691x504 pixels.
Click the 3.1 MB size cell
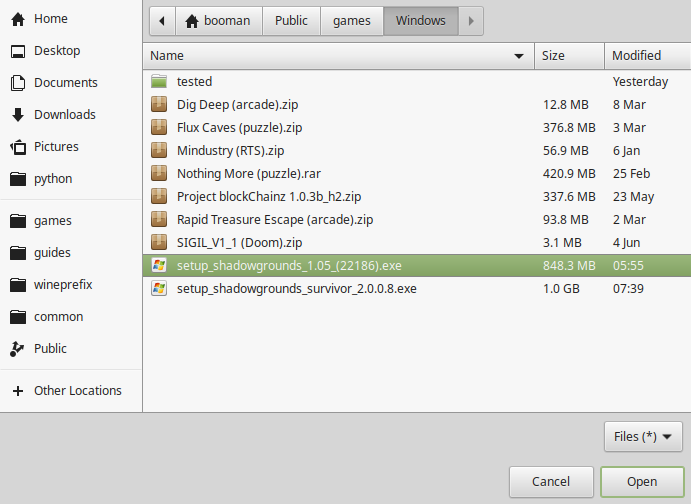562,242
